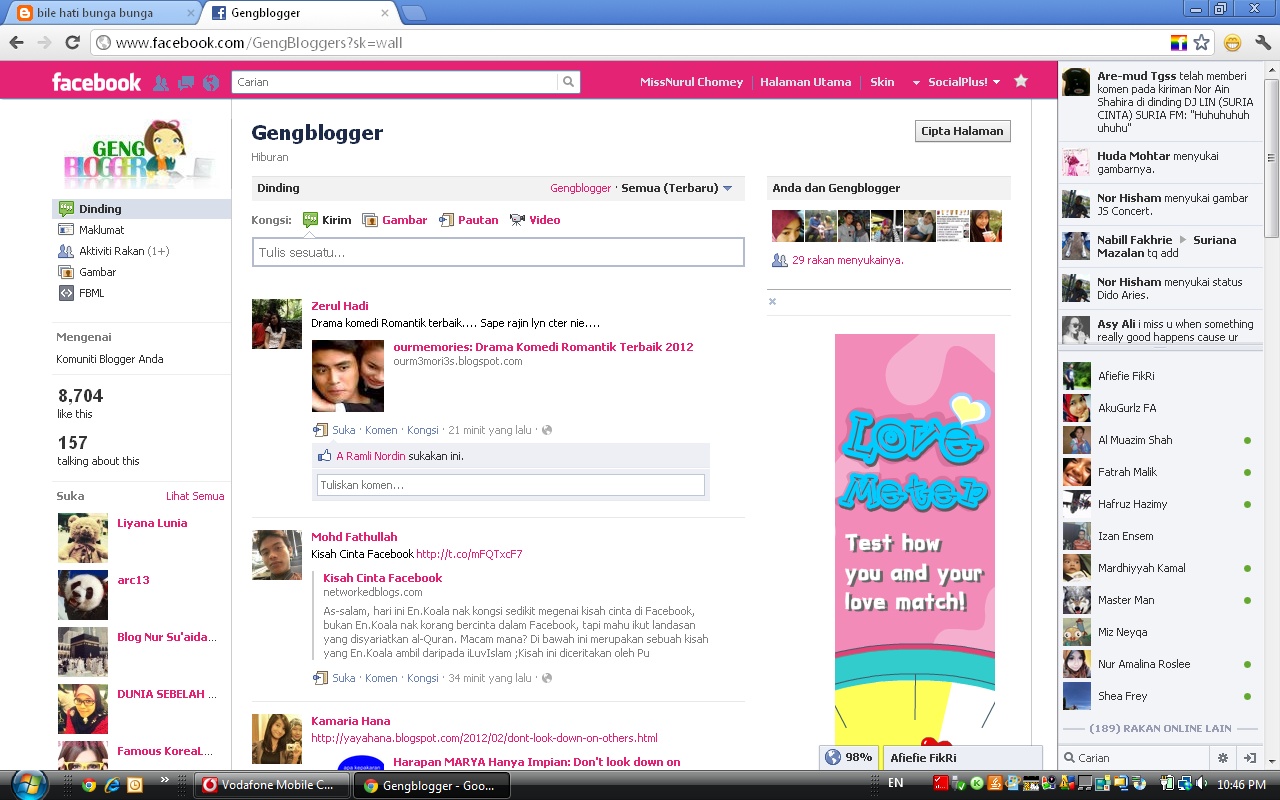Click the hide chat sidebar icon
Screen dimensions: 1280x800
click(1249, 758)
